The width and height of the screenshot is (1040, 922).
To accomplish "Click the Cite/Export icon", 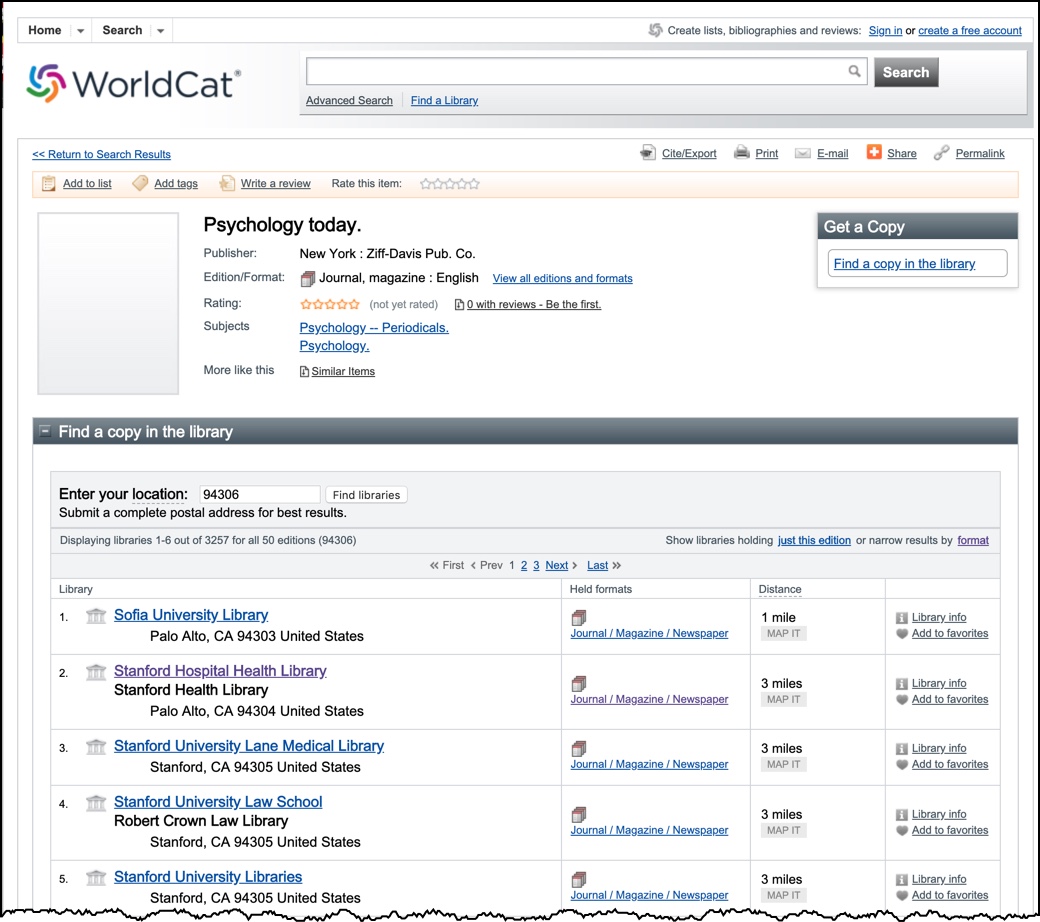I will [648, 153].
